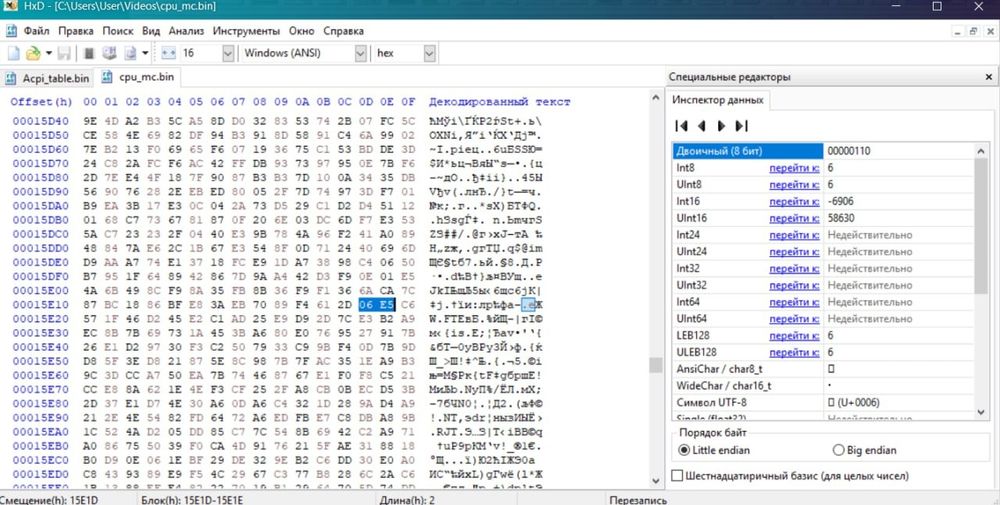The height and width of the screenshot is (505, 1000).
Task: Select Big endian byte order
Action: (x=864, y=450)
